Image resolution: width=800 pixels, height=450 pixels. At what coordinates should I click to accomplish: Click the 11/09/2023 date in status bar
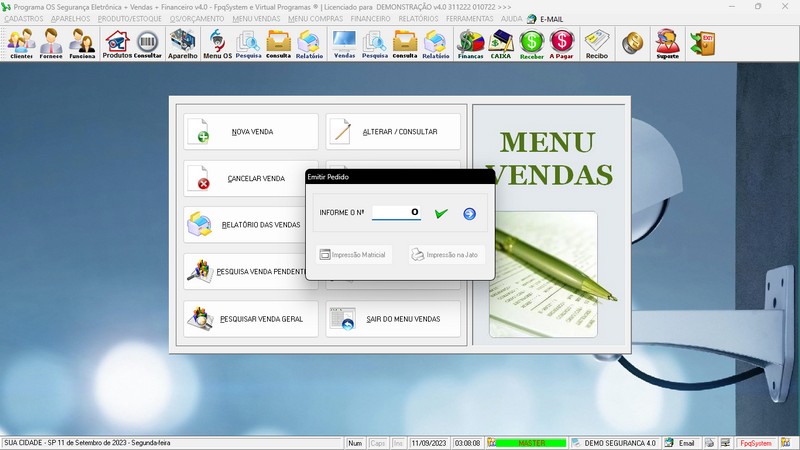(x=429, y=443)
